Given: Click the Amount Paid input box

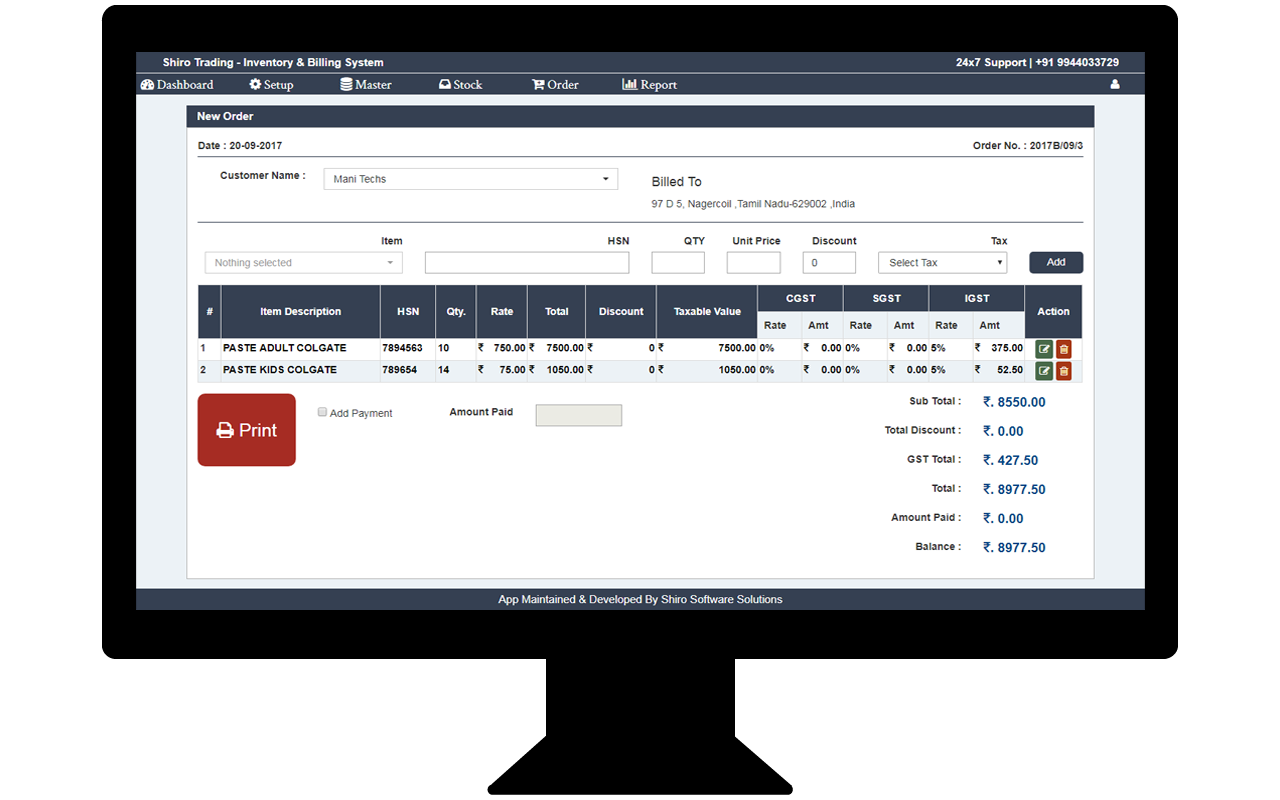Looking at the screenshot, I should [x=579, y=415].
